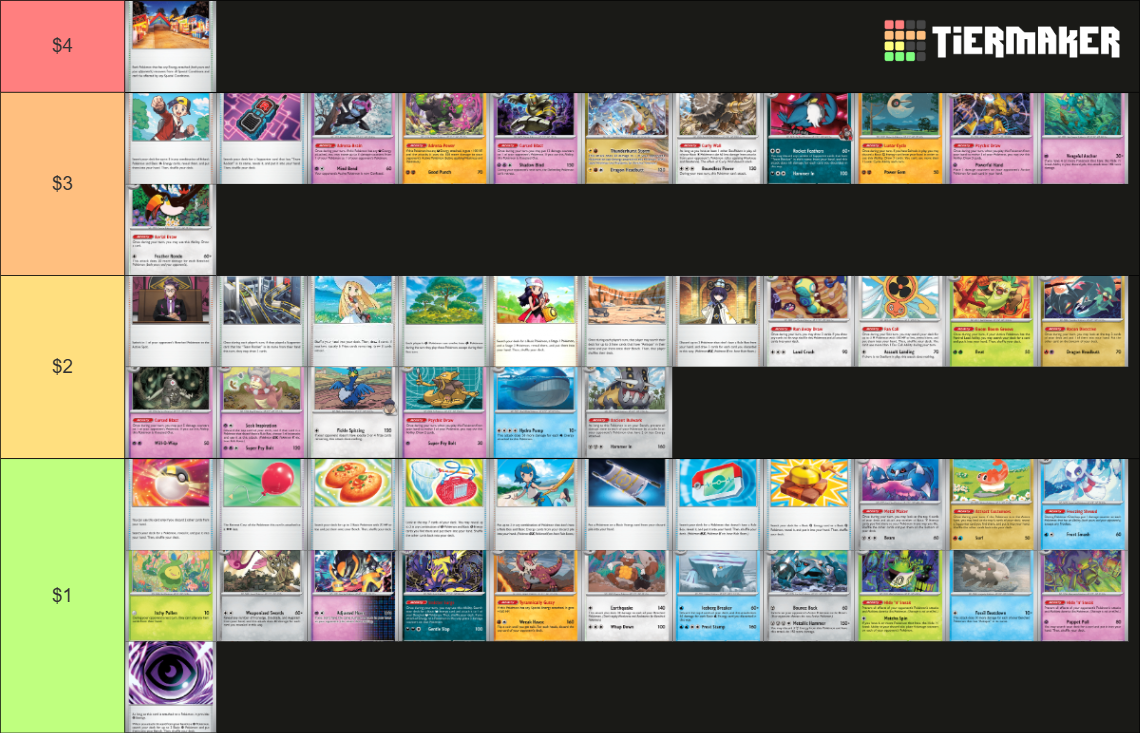The image size is (1140, 733).
Task: Select the Poppet Pull pink card
Action: [x=1083, y=596]
